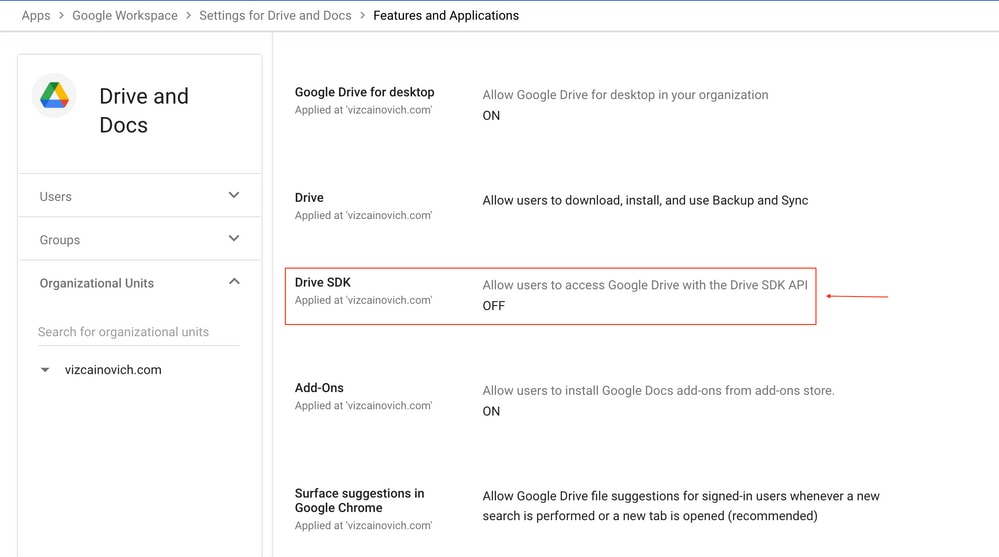The image size is (999, 557).
Task: Open the Google Drive for desktop setting
Action: point(364,92)
